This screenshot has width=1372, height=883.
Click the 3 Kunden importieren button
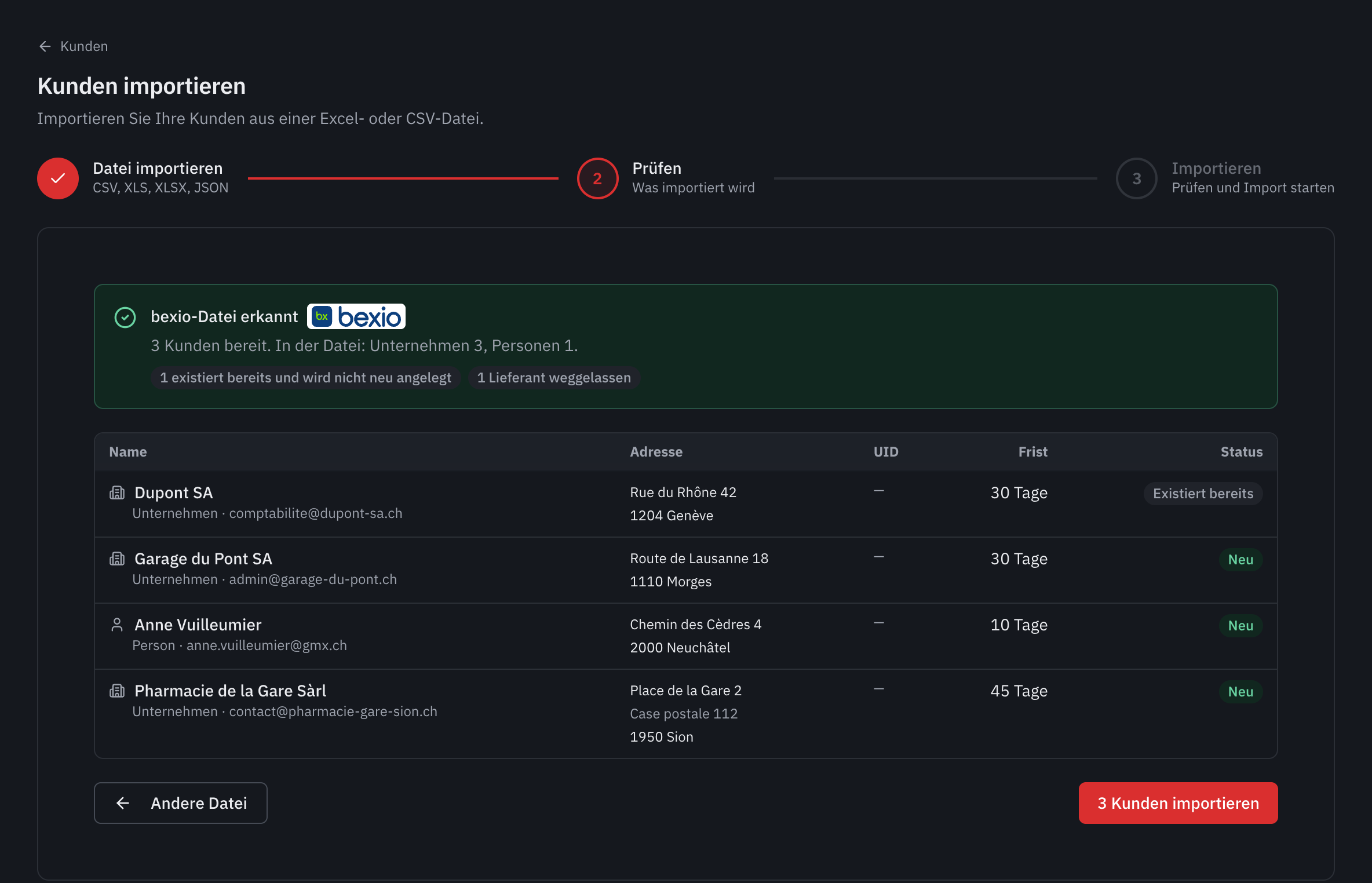pos(1178,803)
